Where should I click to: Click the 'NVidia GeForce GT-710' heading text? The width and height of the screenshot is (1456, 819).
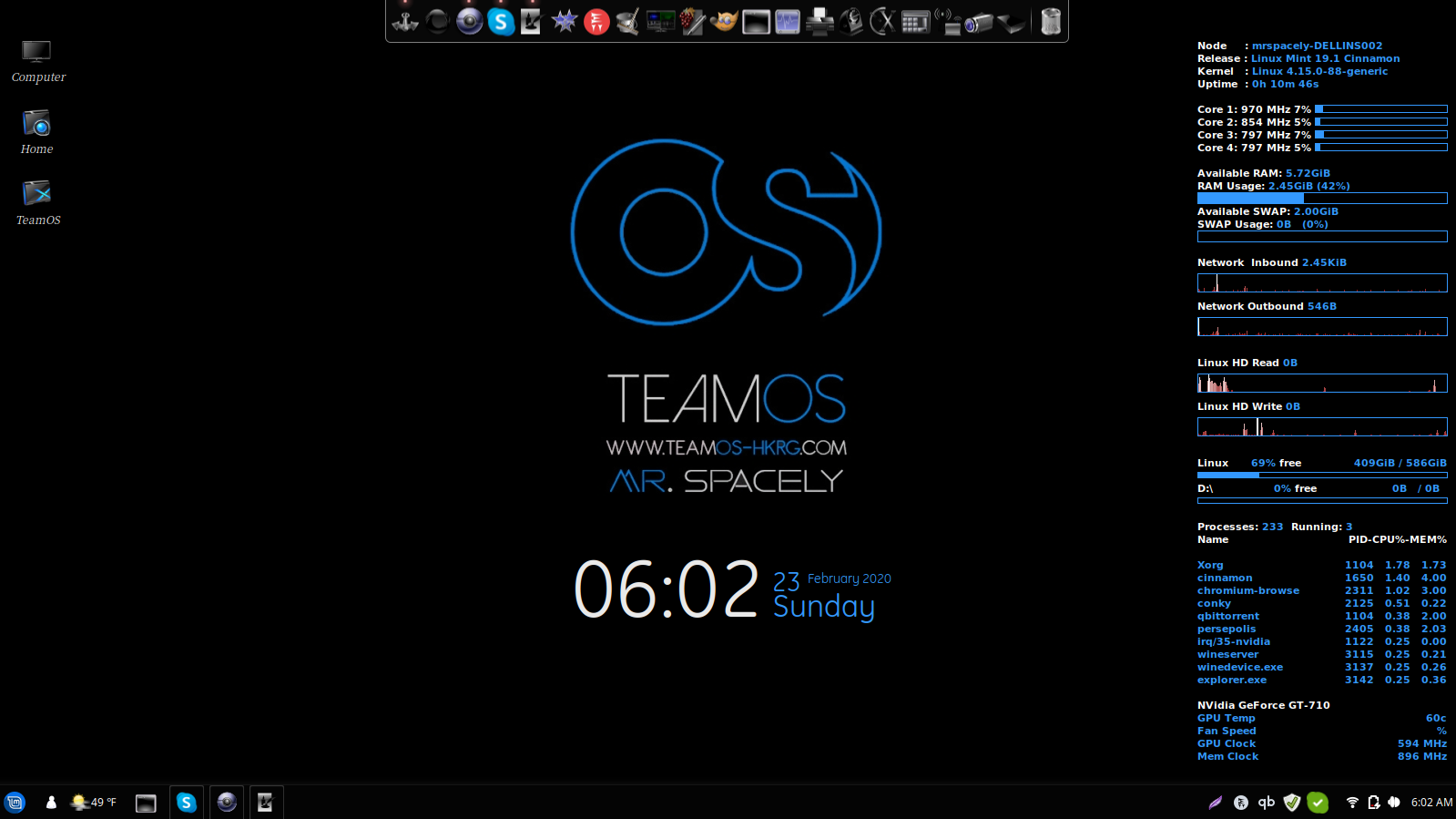click(1263, 705)
